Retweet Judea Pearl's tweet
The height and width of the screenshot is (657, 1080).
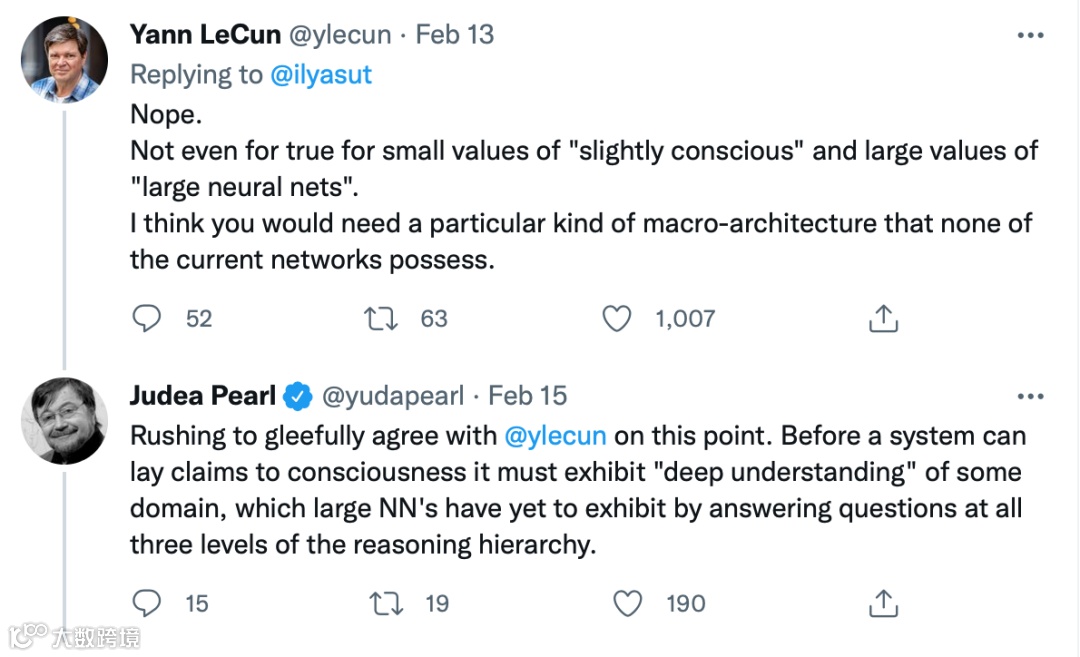(380, 603)
